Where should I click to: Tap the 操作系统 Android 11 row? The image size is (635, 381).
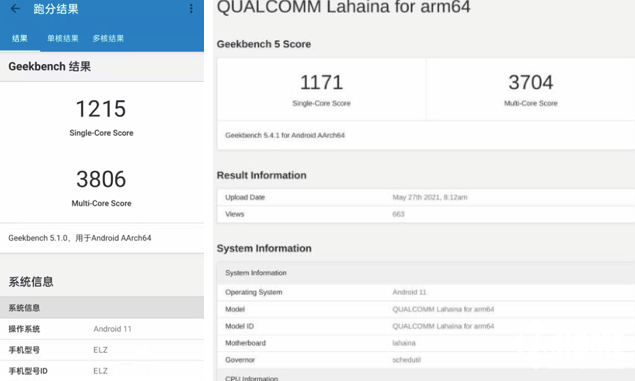102,329
